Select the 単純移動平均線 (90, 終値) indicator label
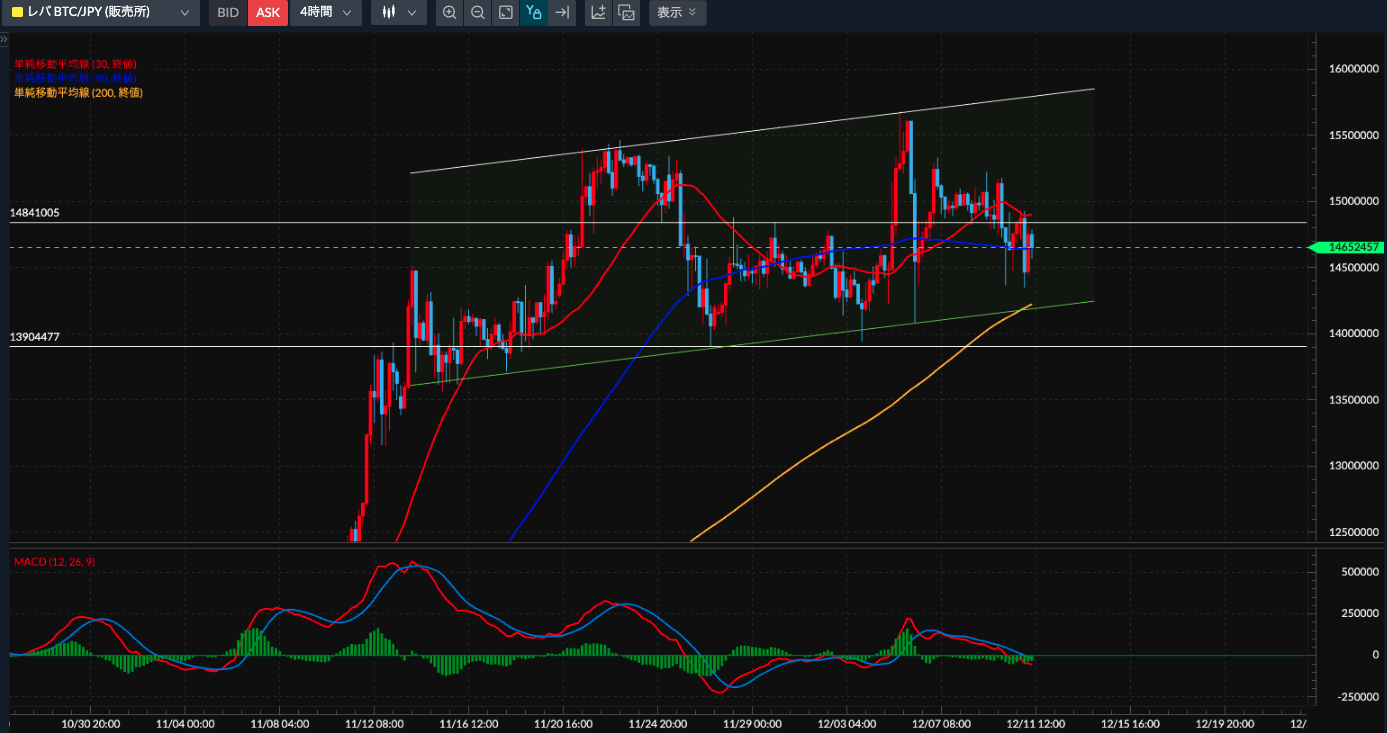Screen dimensions: 1387x733 click(x=75, y=78)
